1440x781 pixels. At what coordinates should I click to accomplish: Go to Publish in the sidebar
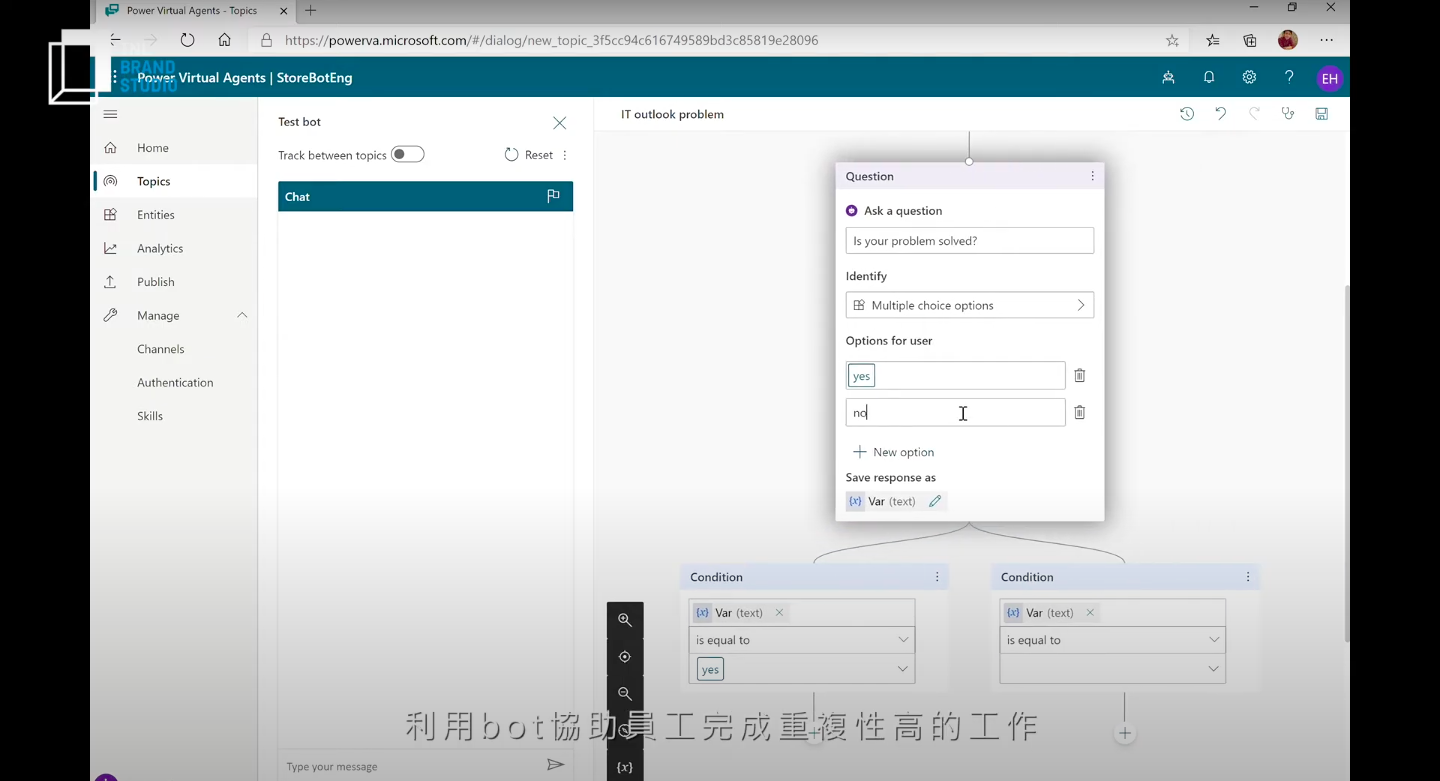pos(155,282)
